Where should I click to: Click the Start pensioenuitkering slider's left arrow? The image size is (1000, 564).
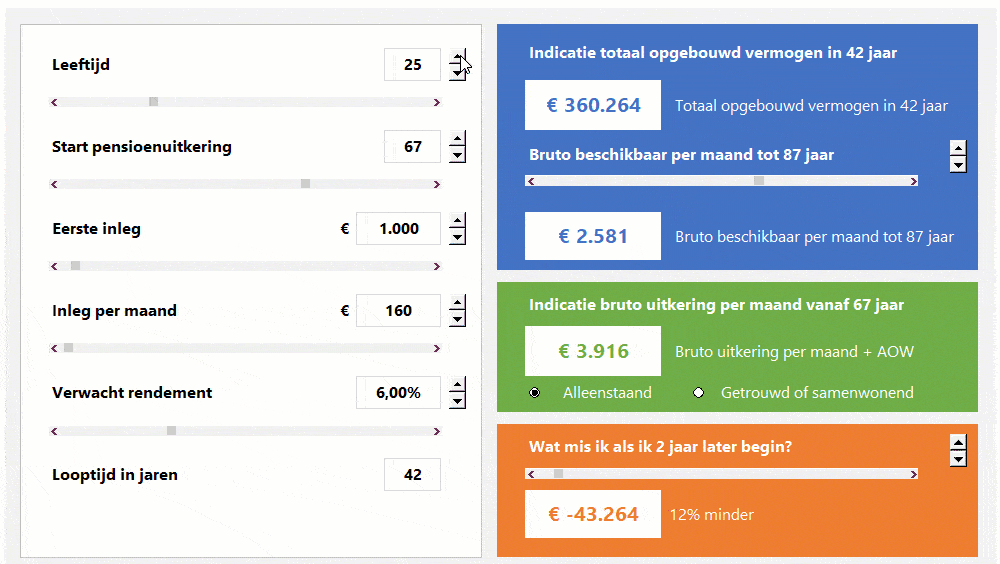(x=55, y=184)
